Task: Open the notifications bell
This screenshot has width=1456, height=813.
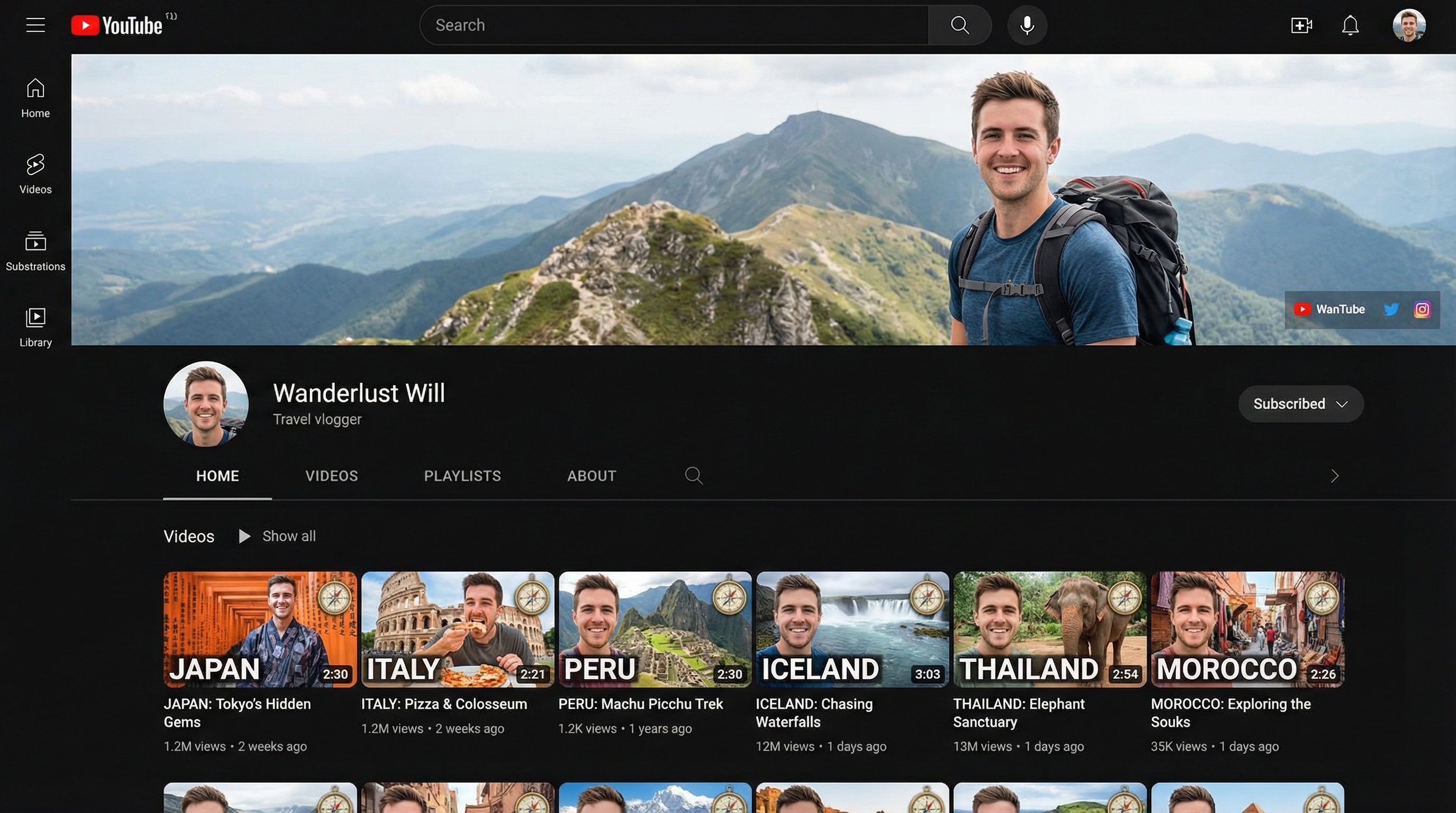Action: tap(1350, 25)
